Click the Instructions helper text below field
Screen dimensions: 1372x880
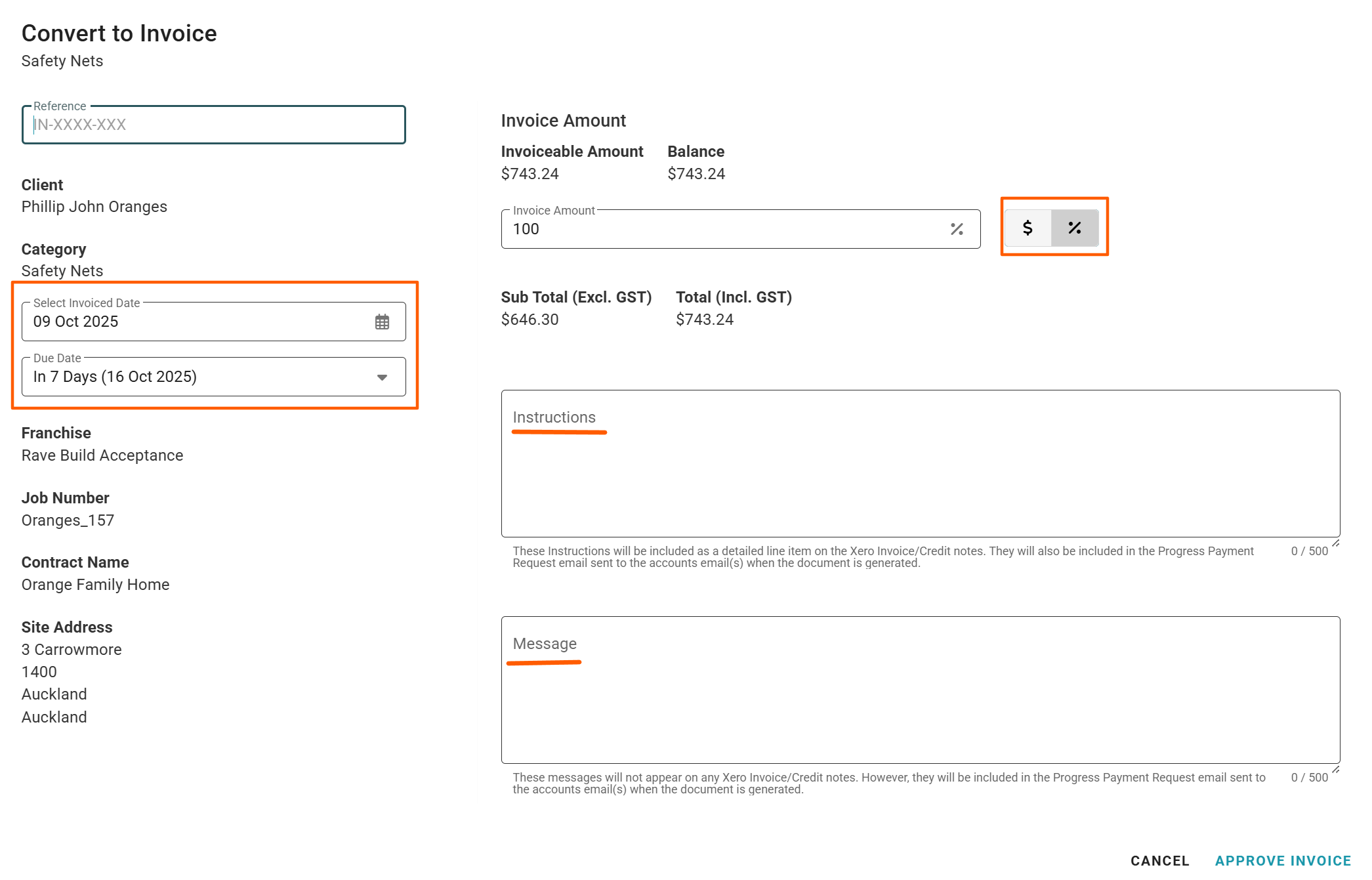click(x=883, y=557)
